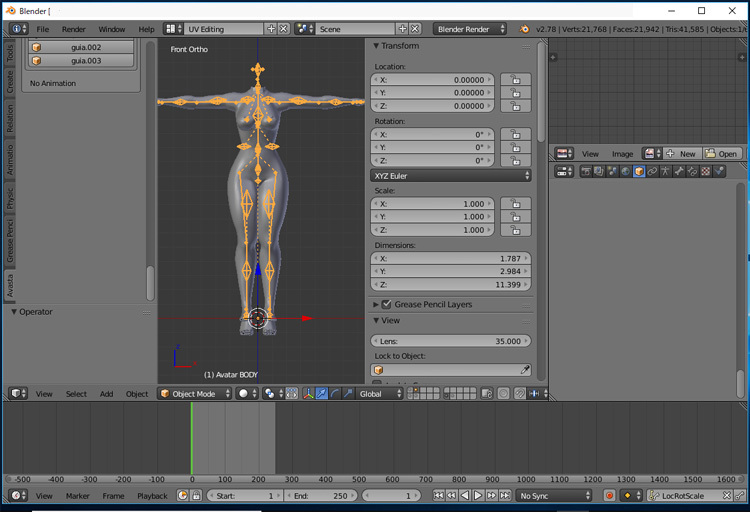Toggle lock for Scale Z
750x512 pixels.
(x=516, y=230)
